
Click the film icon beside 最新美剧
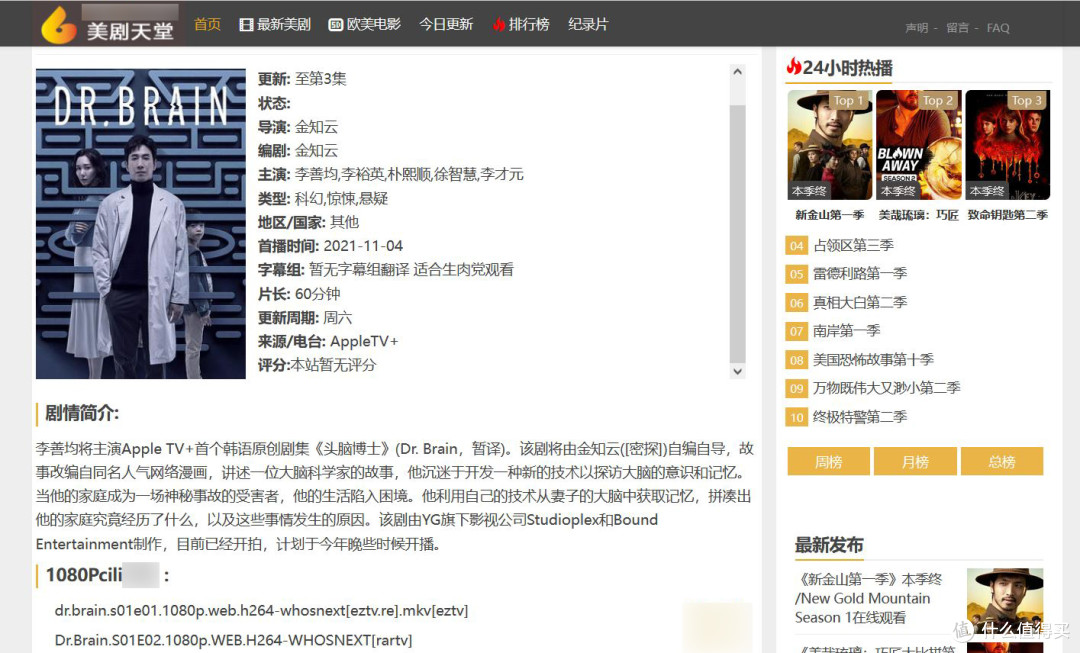tap(246, 25)
